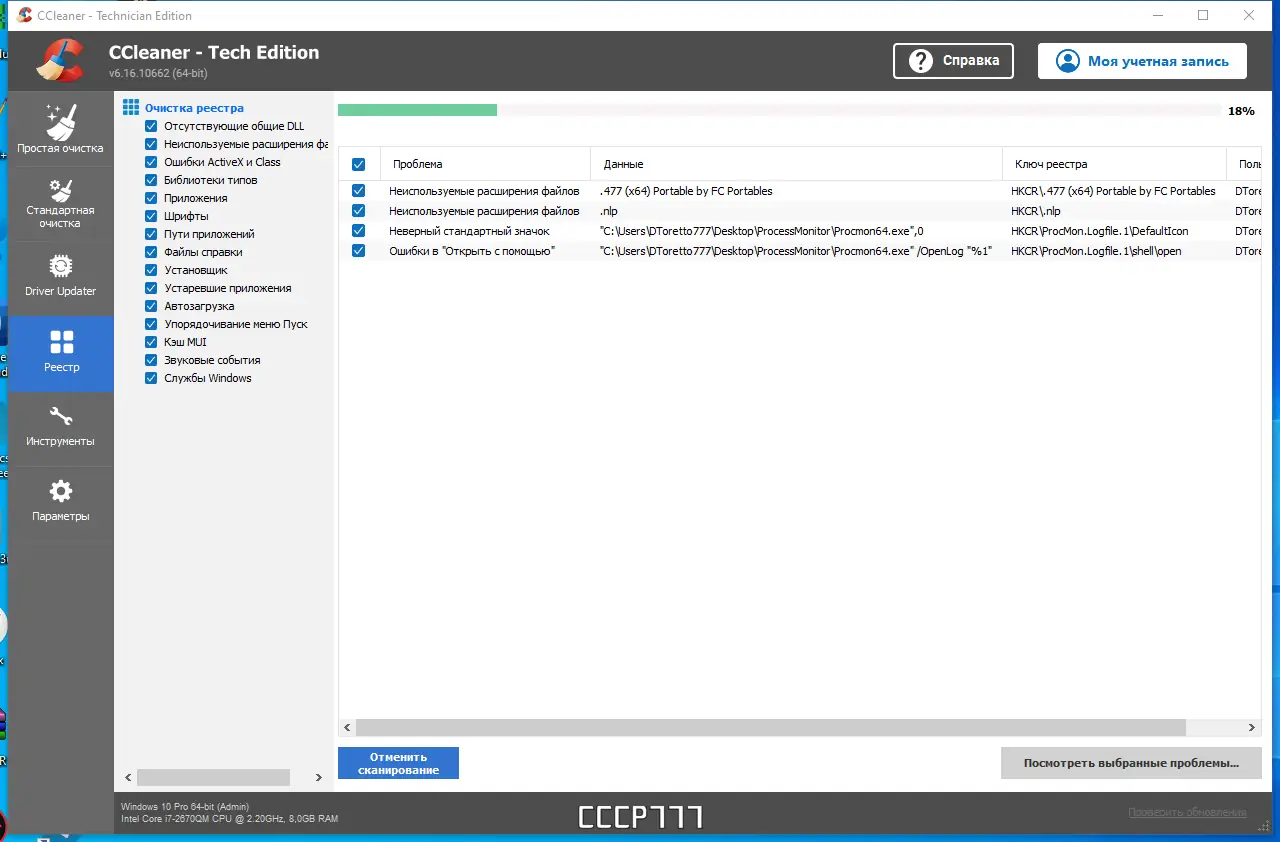Toggle Установщик checkbox
Screen dimensions: 1280x842
(x=151, y=270)
